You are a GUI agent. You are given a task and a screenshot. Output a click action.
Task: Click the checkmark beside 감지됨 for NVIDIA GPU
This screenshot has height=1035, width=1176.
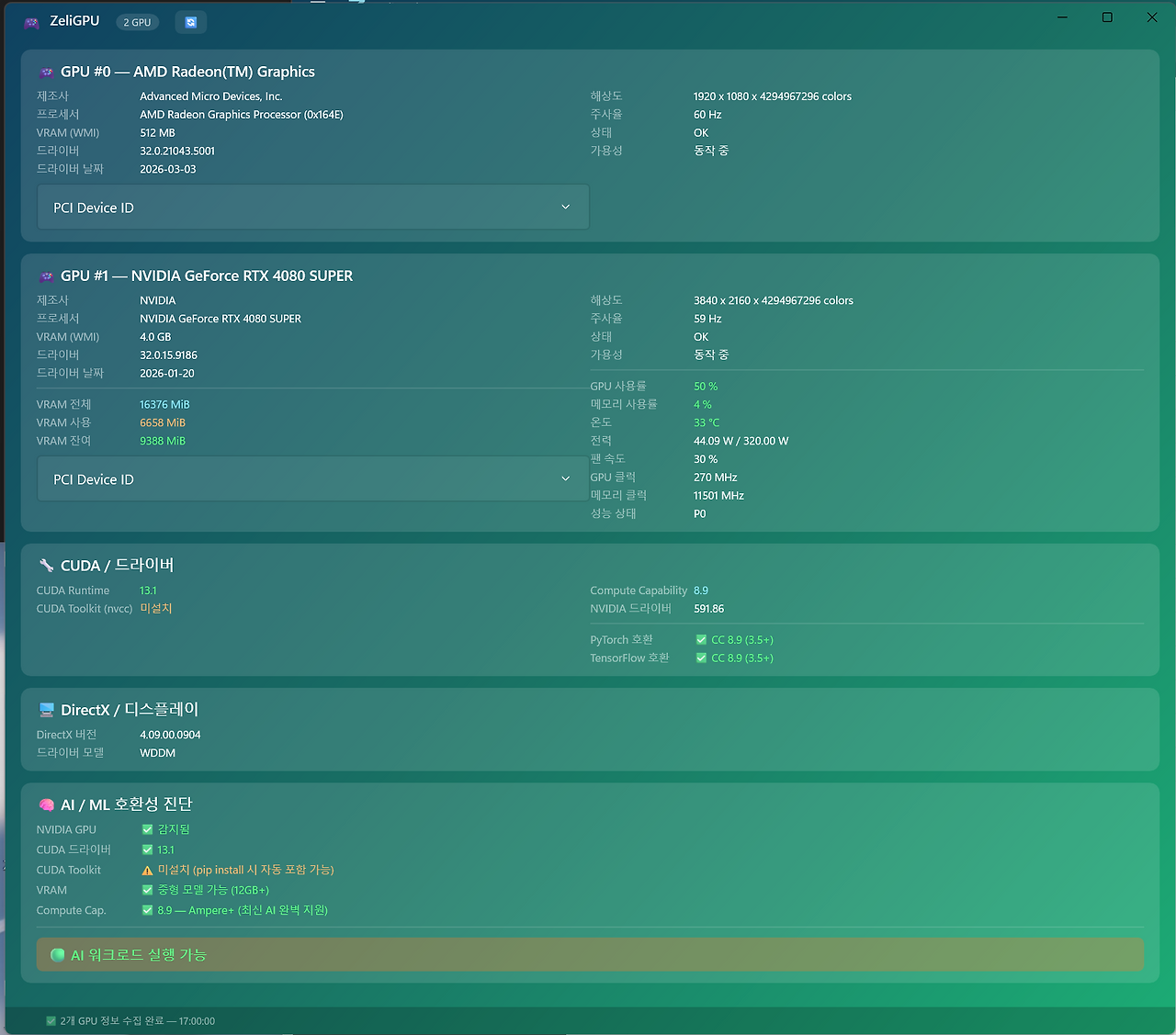click(x=147, y=830)
